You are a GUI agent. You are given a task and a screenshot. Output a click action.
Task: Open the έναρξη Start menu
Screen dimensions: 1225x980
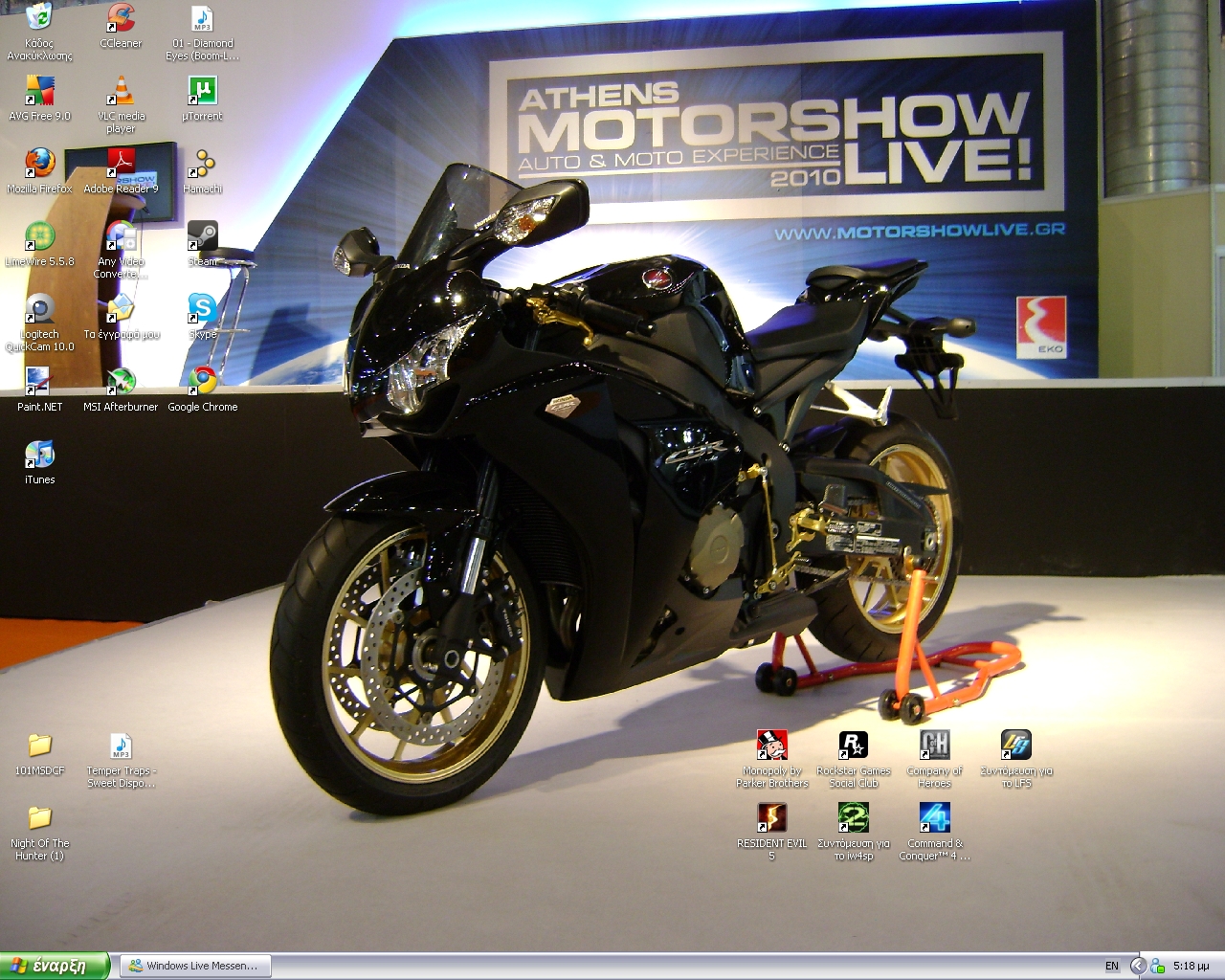(54, 966)
